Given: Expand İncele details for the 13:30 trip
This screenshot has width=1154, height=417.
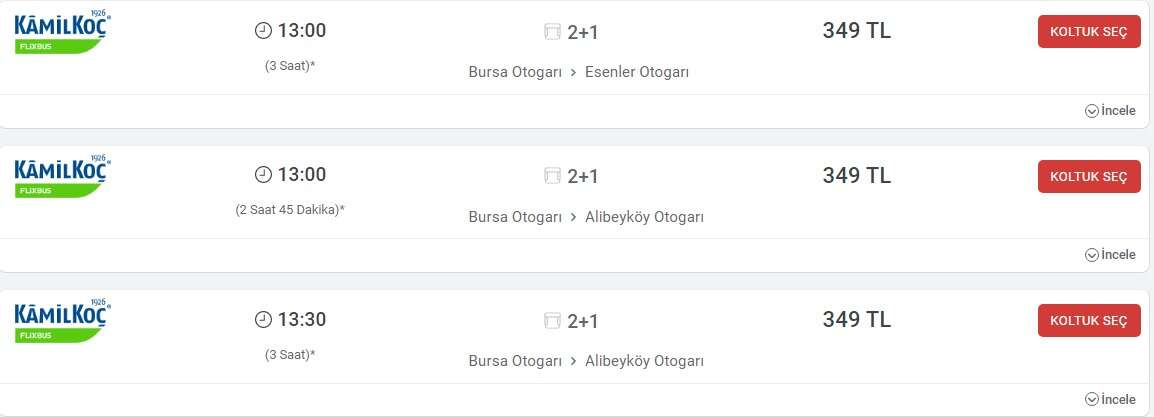Looking at the screenshot, I should point(1110,400).
